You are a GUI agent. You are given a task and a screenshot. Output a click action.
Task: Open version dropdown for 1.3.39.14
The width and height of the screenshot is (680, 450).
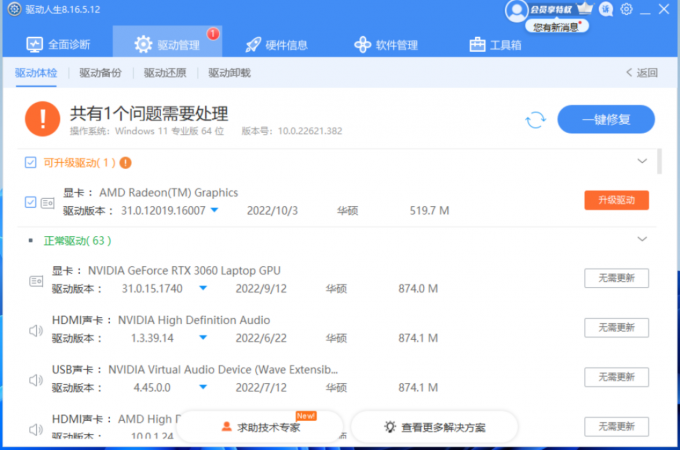click(203, 338)
